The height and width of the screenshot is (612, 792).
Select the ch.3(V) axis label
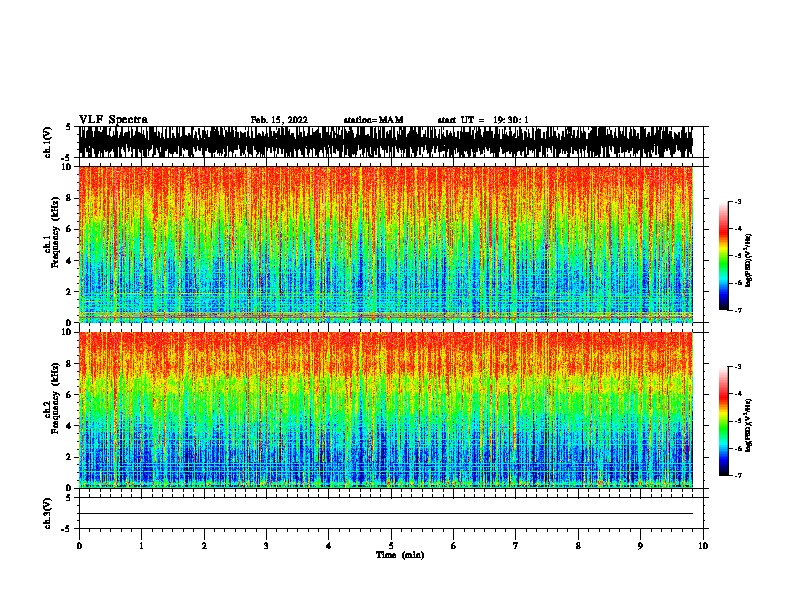(47, 513)
